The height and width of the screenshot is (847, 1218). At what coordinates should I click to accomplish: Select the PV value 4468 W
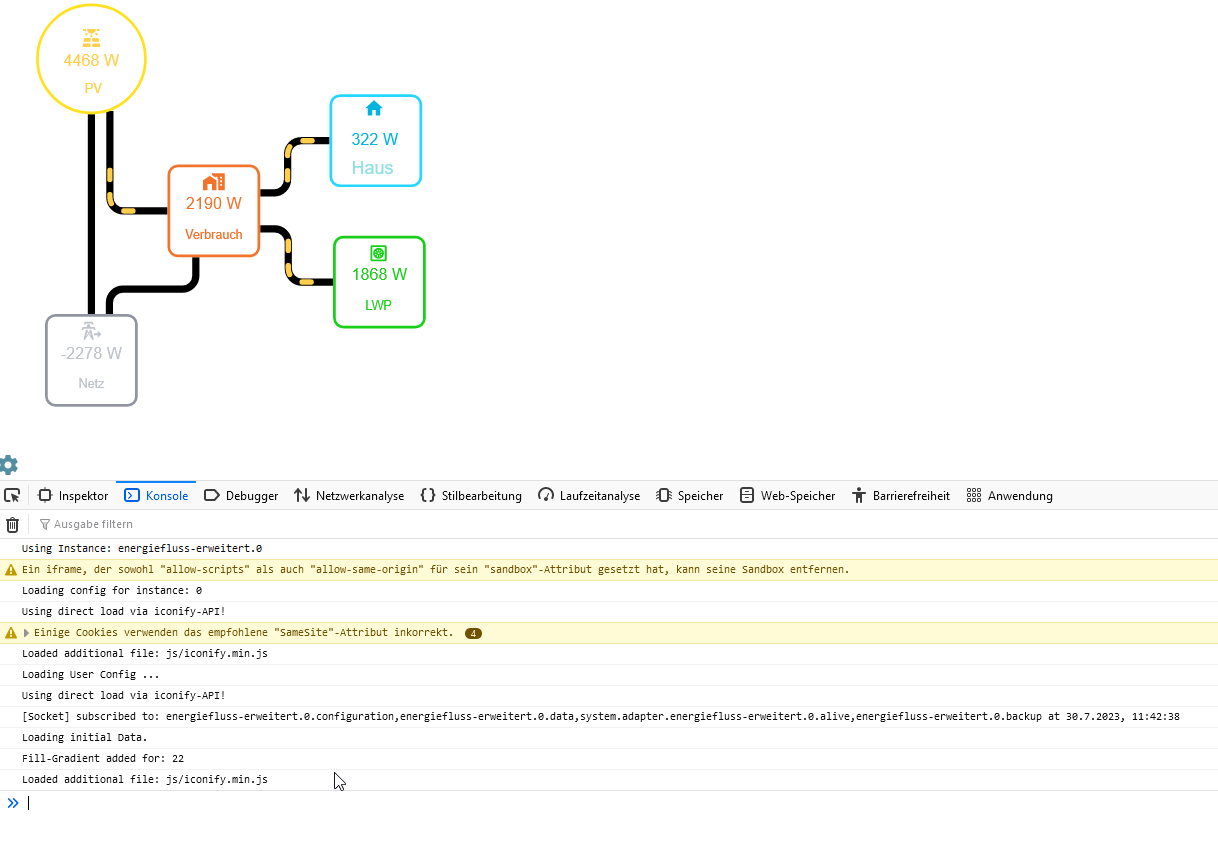pyautogui.click(x=91, y=60)
